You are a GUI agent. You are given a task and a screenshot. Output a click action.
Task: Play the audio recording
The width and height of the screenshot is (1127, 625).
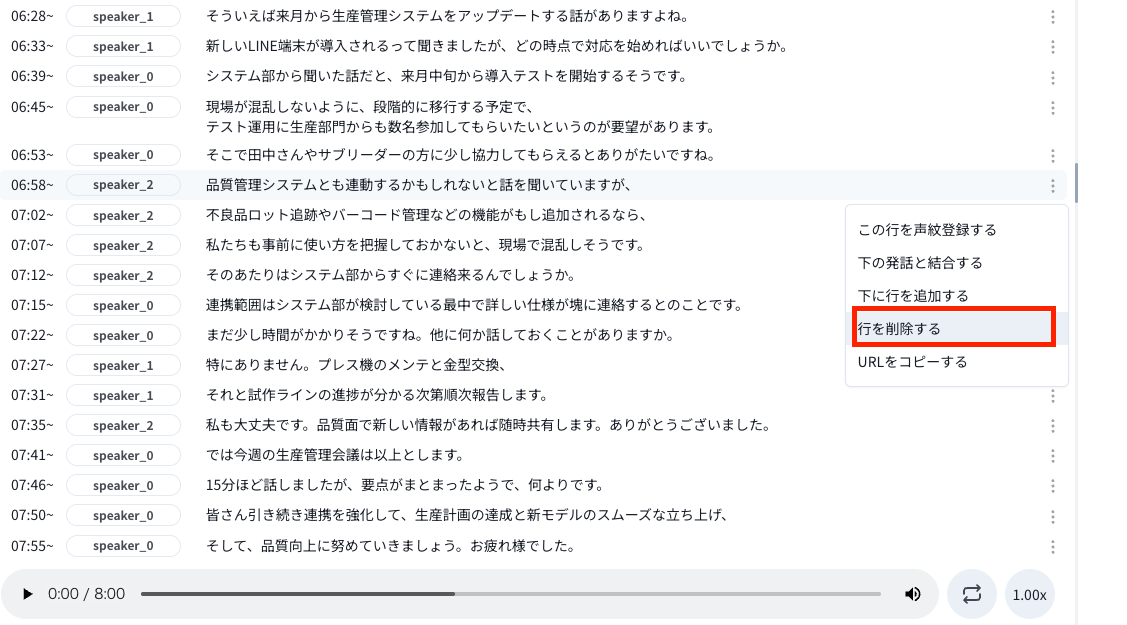point(28,594)
